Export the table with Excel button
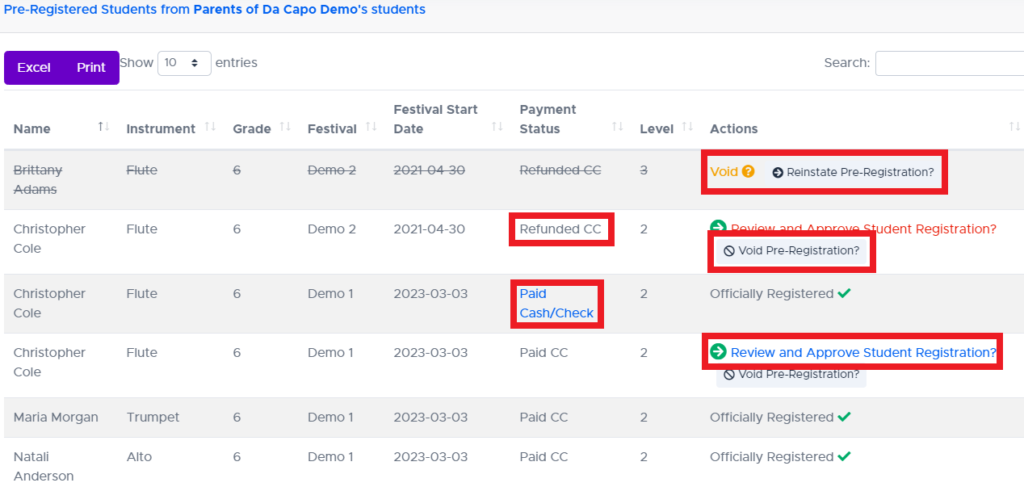The image size is (1024, 487). [x=34, y=68]
